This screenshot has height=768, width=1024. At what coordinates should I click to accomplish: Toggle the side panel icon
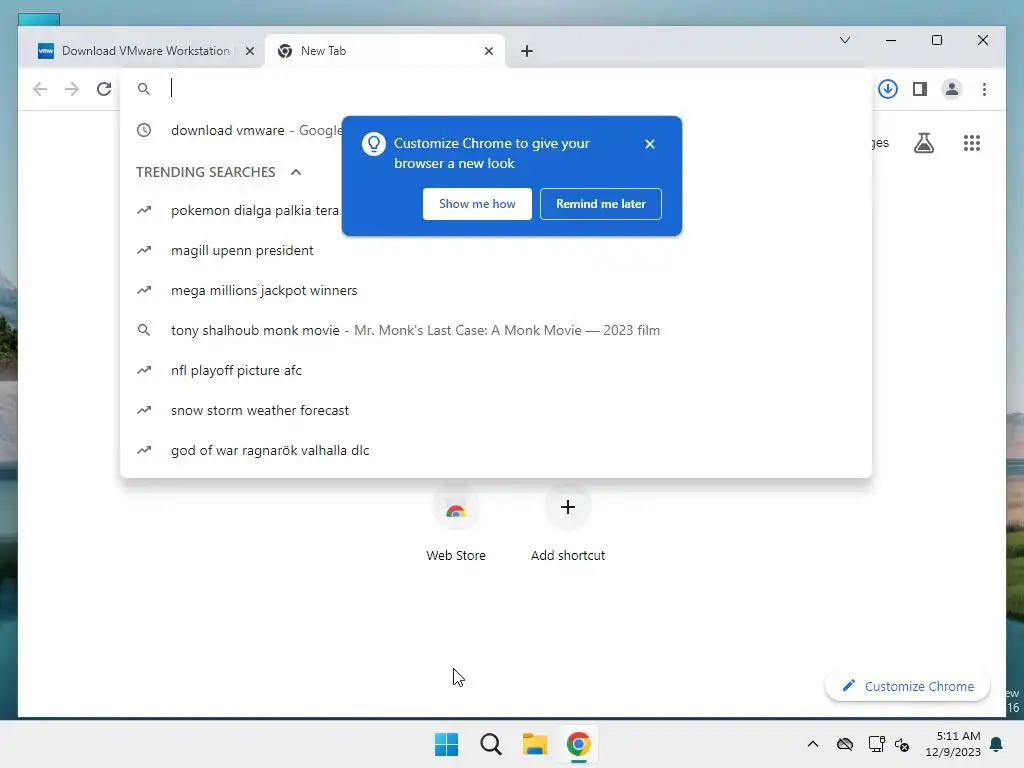point(920,89)
